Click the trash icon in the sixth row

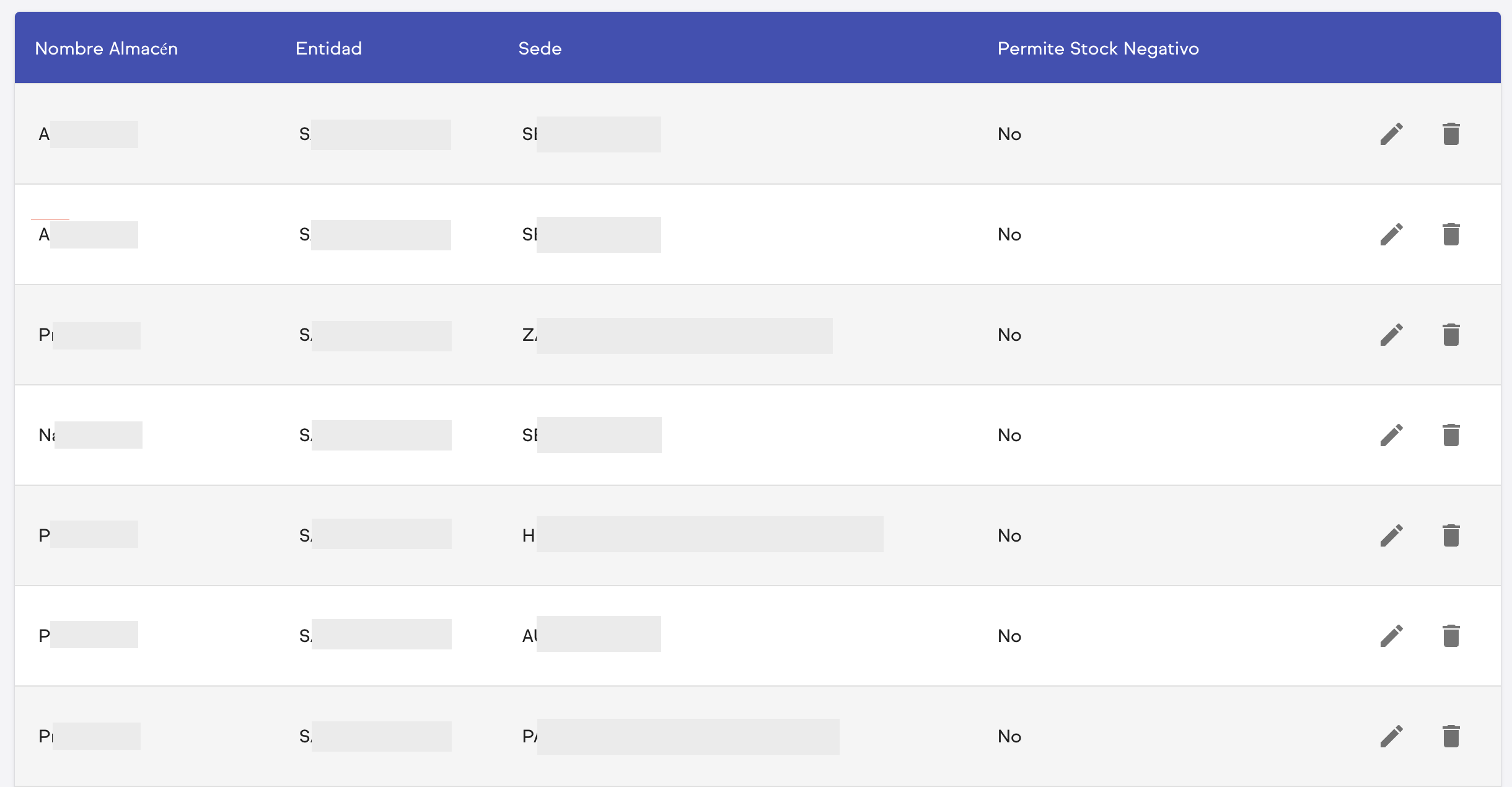[x=1451, y=636]
